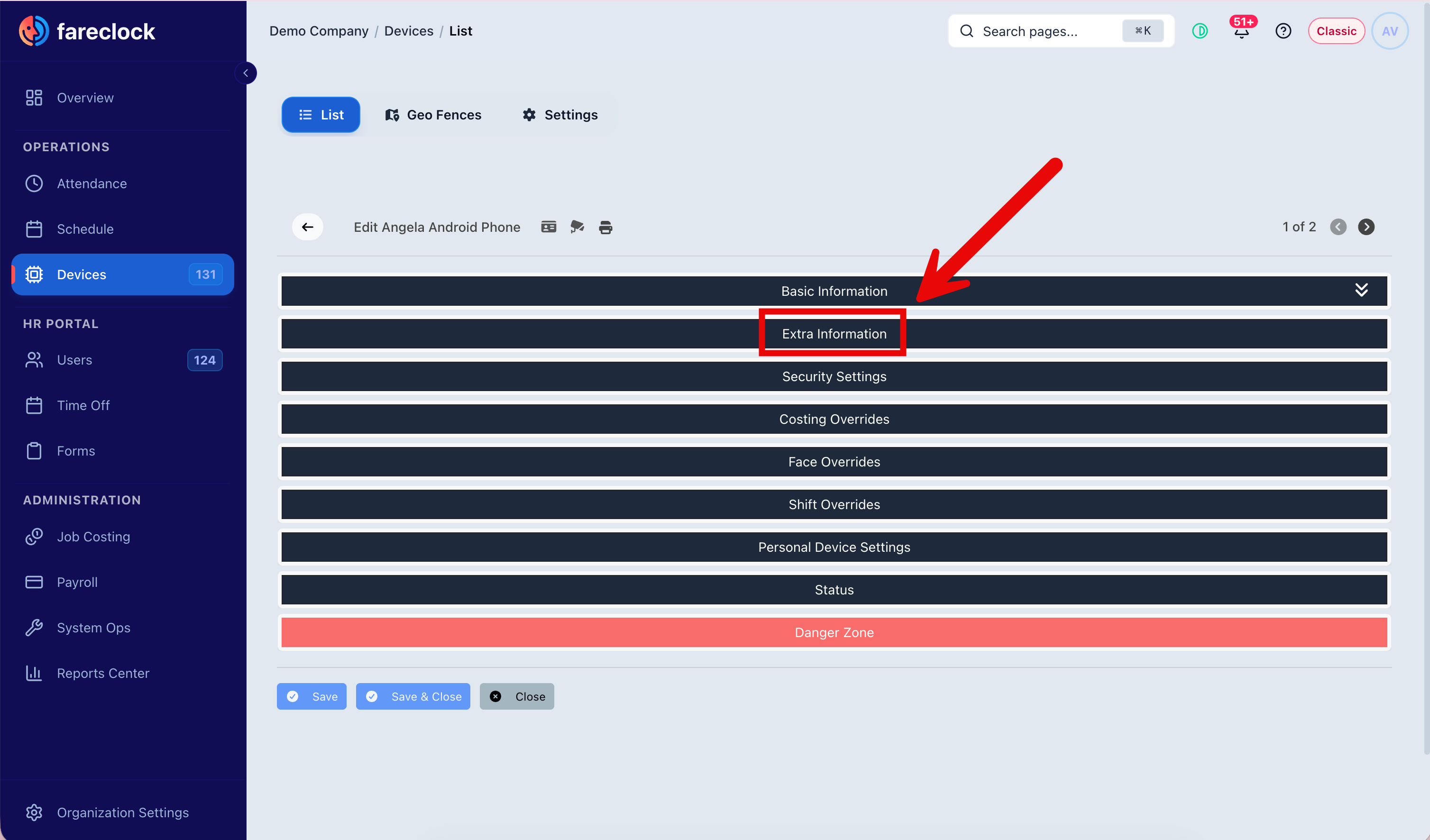The width and height of the screenshot is (1430, 840).
Task: Click the help question mark icon
Action: (x=1283, y=31)
